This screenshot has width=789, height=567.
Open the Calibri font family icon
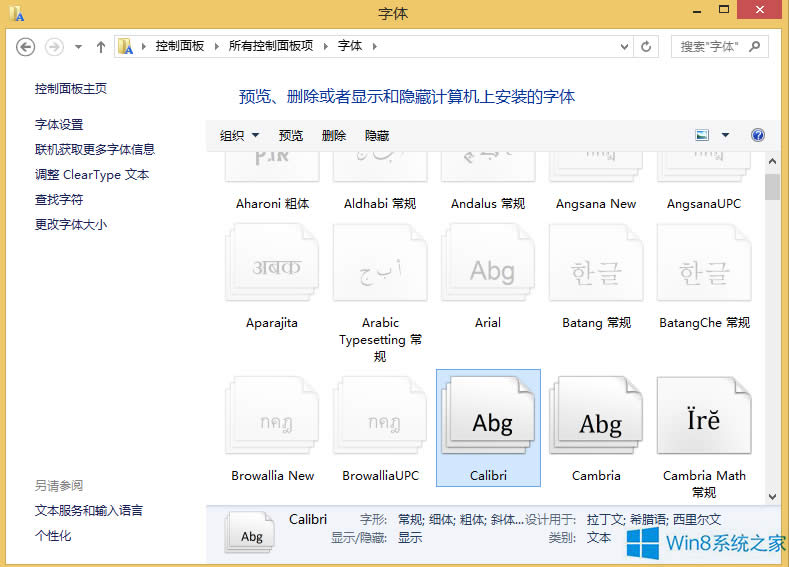point(488,416)
